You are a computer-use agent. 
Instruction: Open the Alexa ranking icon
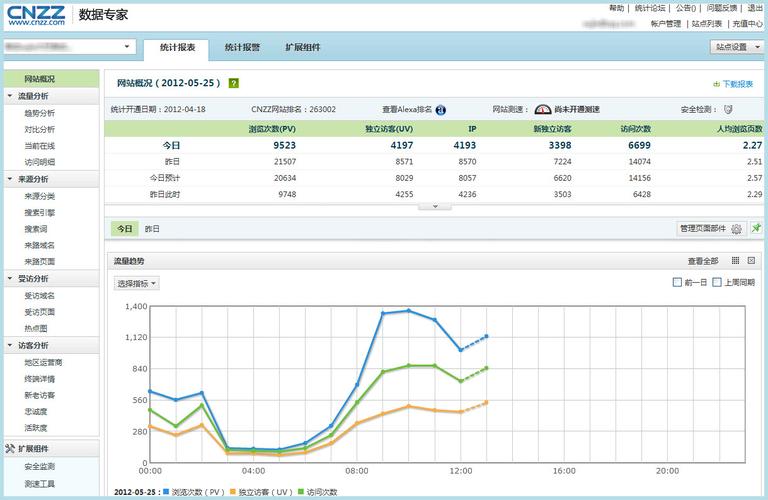[x=440, y=110]
